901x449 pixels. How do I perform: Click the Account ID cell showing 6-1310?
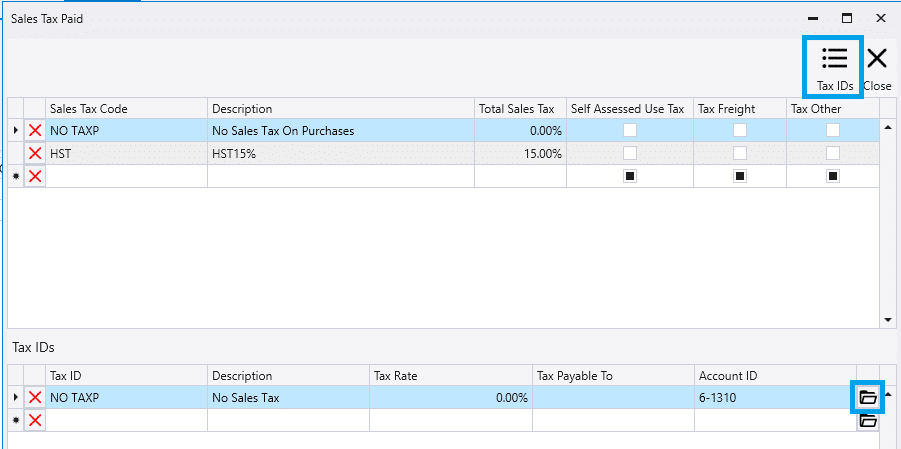[x=775, y=397]
